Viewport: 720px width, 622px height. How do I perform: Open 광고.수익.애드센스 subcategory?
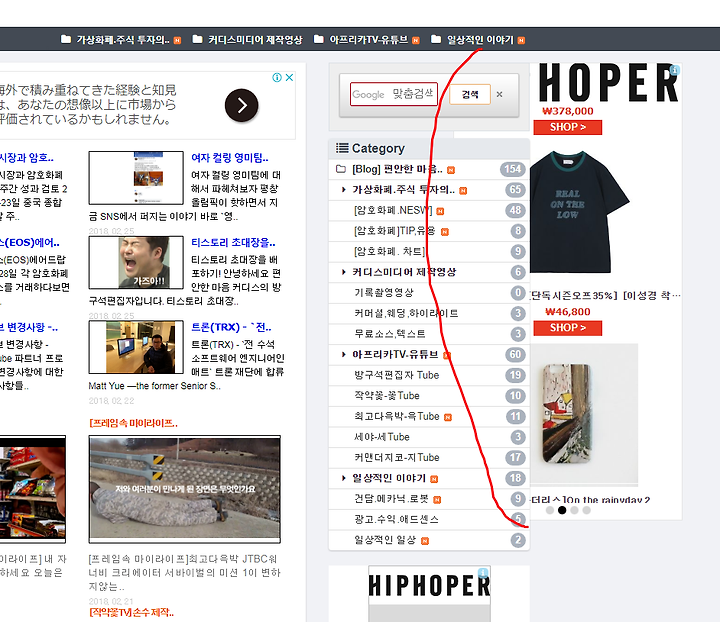pyautogui.click(x=396, y=520)
